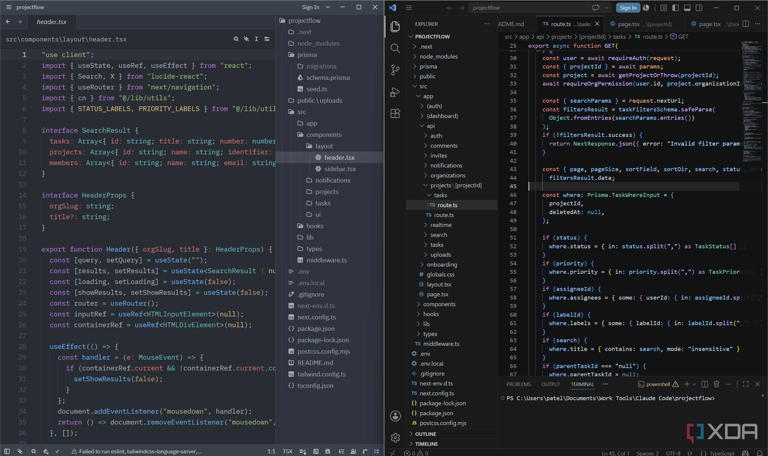Image resolution: width=768 pixels, height=456 pixels.
Task: Close the route.ts editor tab
Action: click(597, 24)
